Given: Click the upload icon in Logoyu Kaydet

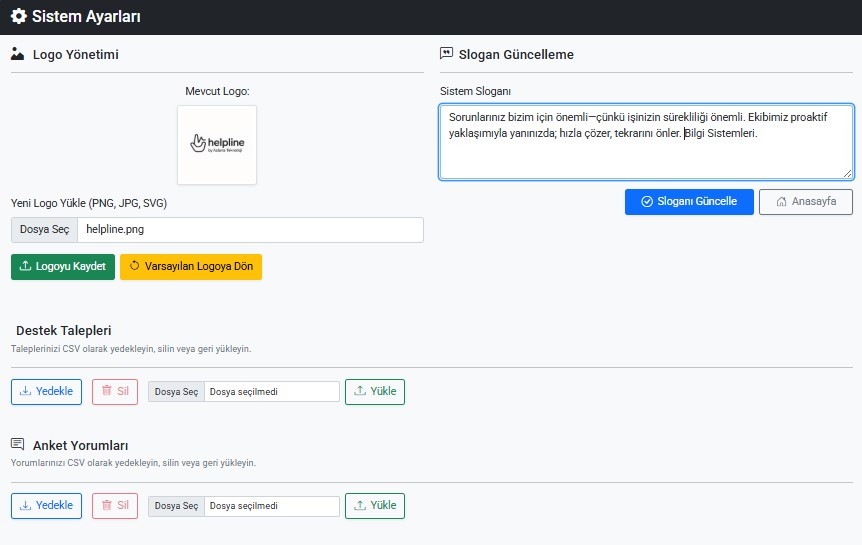Looking at the screenshot, I should (x=25, y=267).
